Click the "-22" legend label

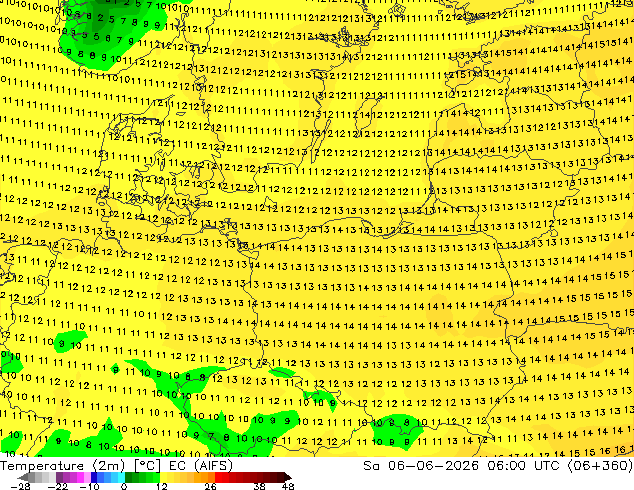[x=57, y=486]
